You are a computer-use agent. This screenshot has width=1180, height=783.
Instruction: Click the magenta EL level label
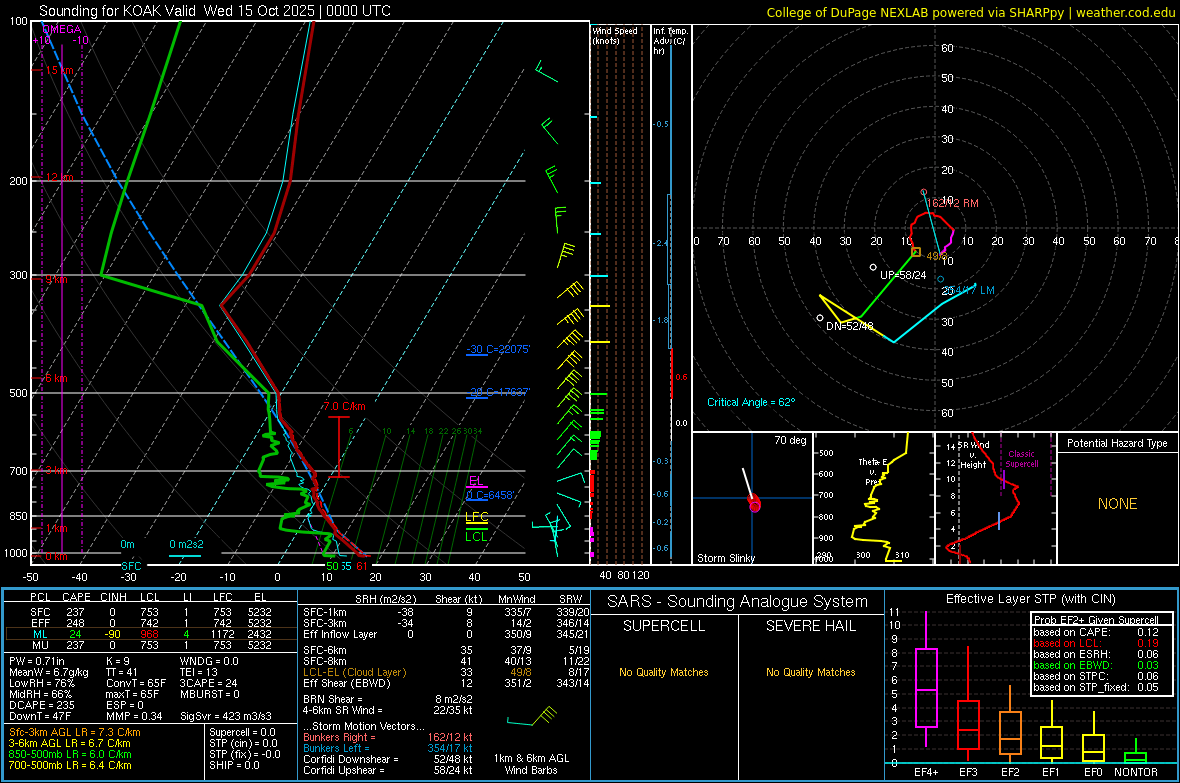tap(476, 480)
